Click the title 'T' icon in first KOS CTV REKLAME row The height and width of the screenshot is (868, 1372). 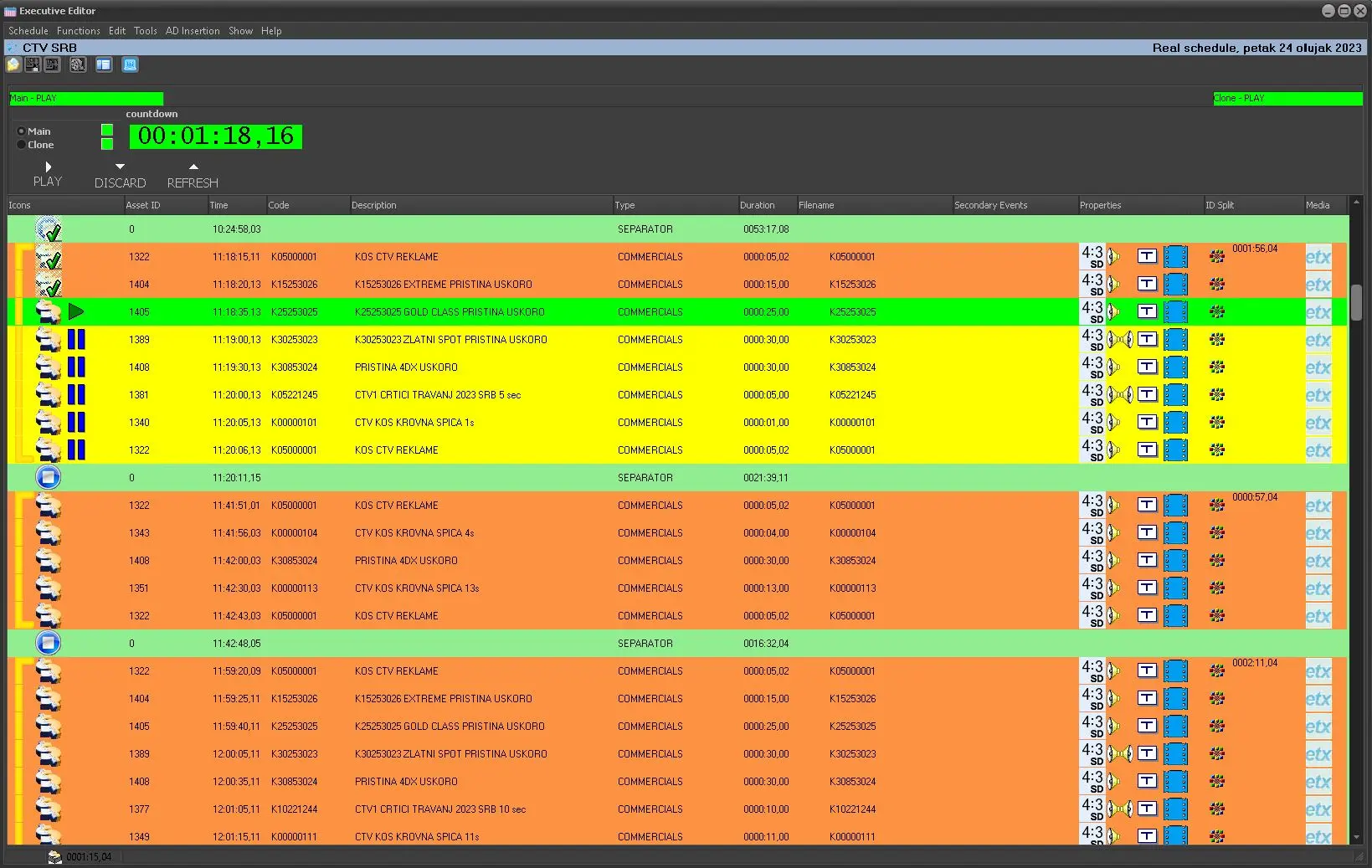coord(1147,257)
